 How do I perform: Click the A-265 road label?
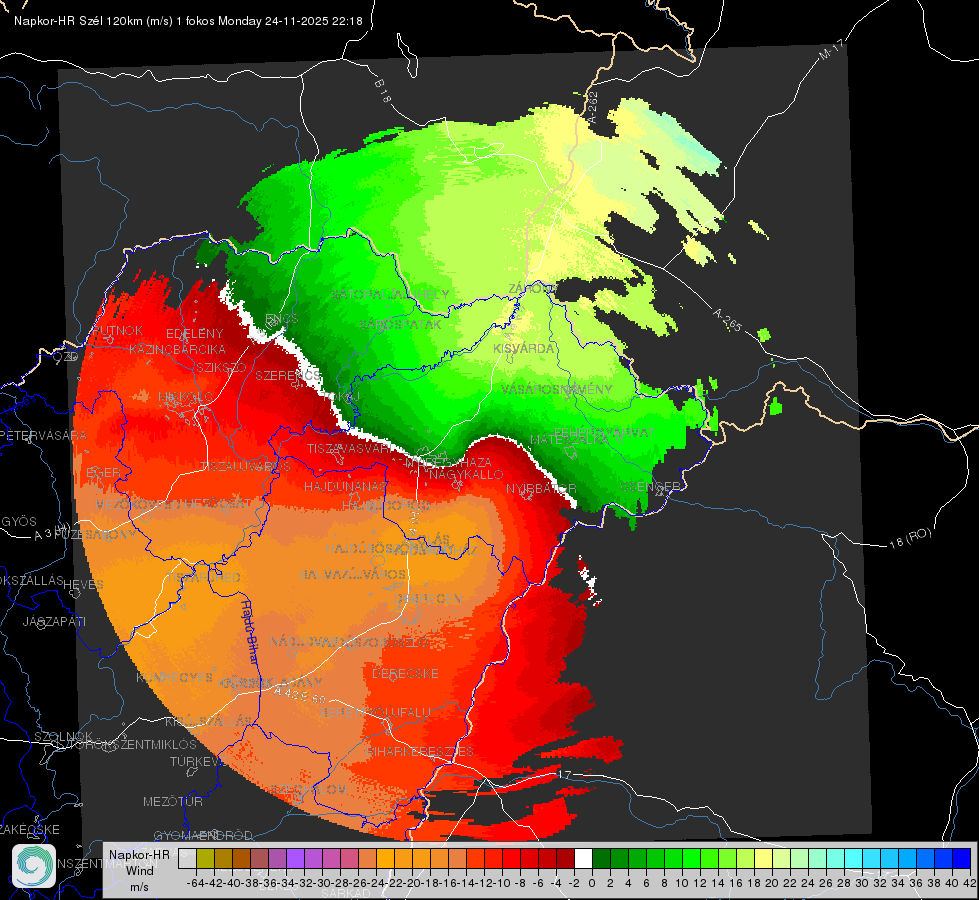(727, 320)
